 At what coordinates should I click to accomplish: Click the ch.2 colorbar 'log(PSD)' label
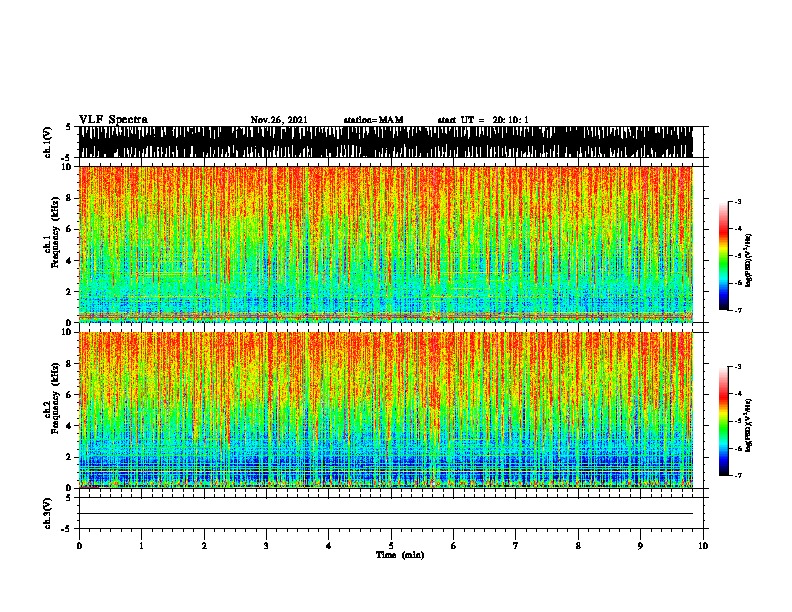point(748,425)
